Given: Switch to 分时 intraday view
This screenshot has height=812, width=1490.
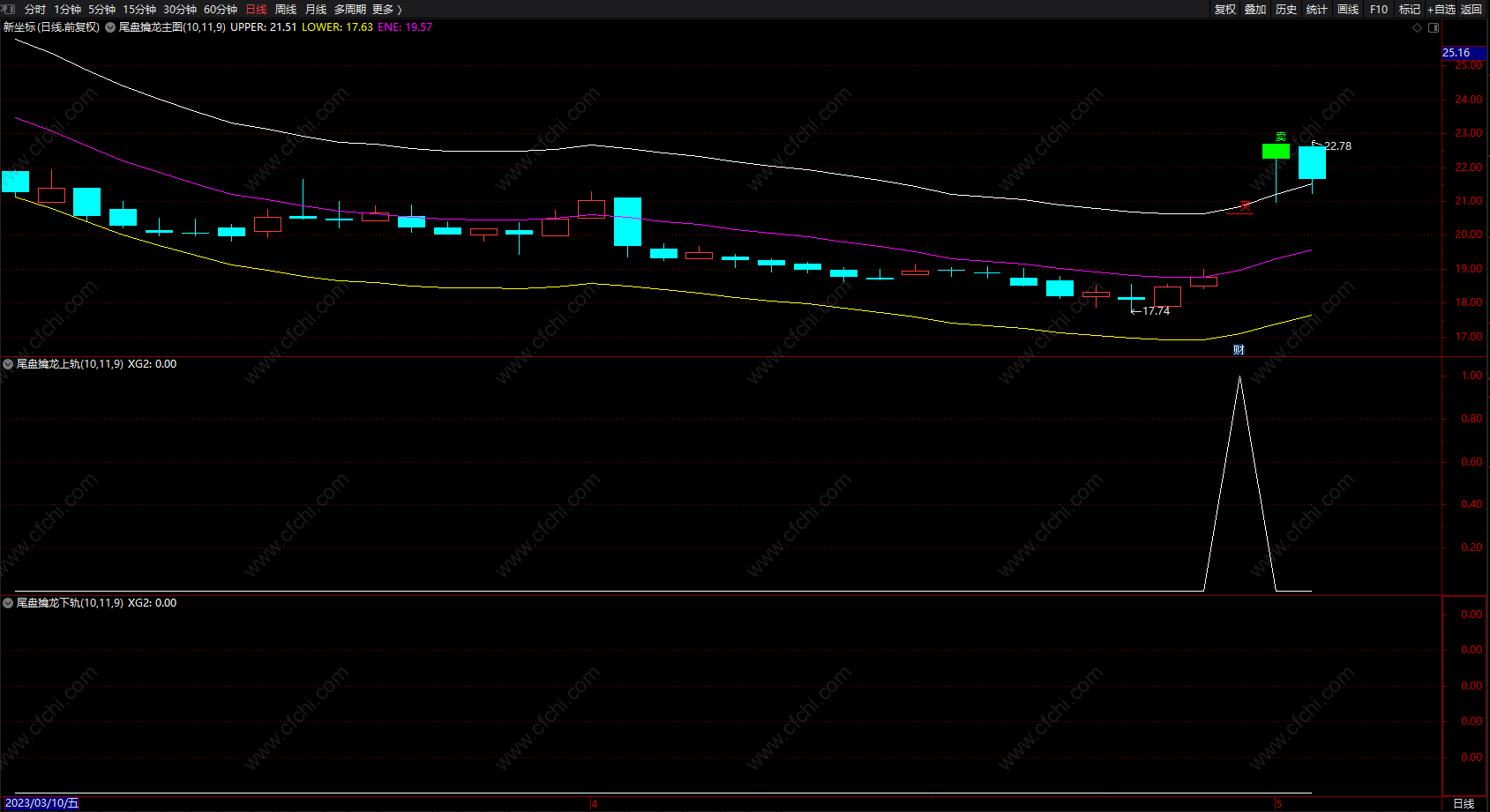Looking at the screenshot, I should pyautogui.click(x=35, y=9).
